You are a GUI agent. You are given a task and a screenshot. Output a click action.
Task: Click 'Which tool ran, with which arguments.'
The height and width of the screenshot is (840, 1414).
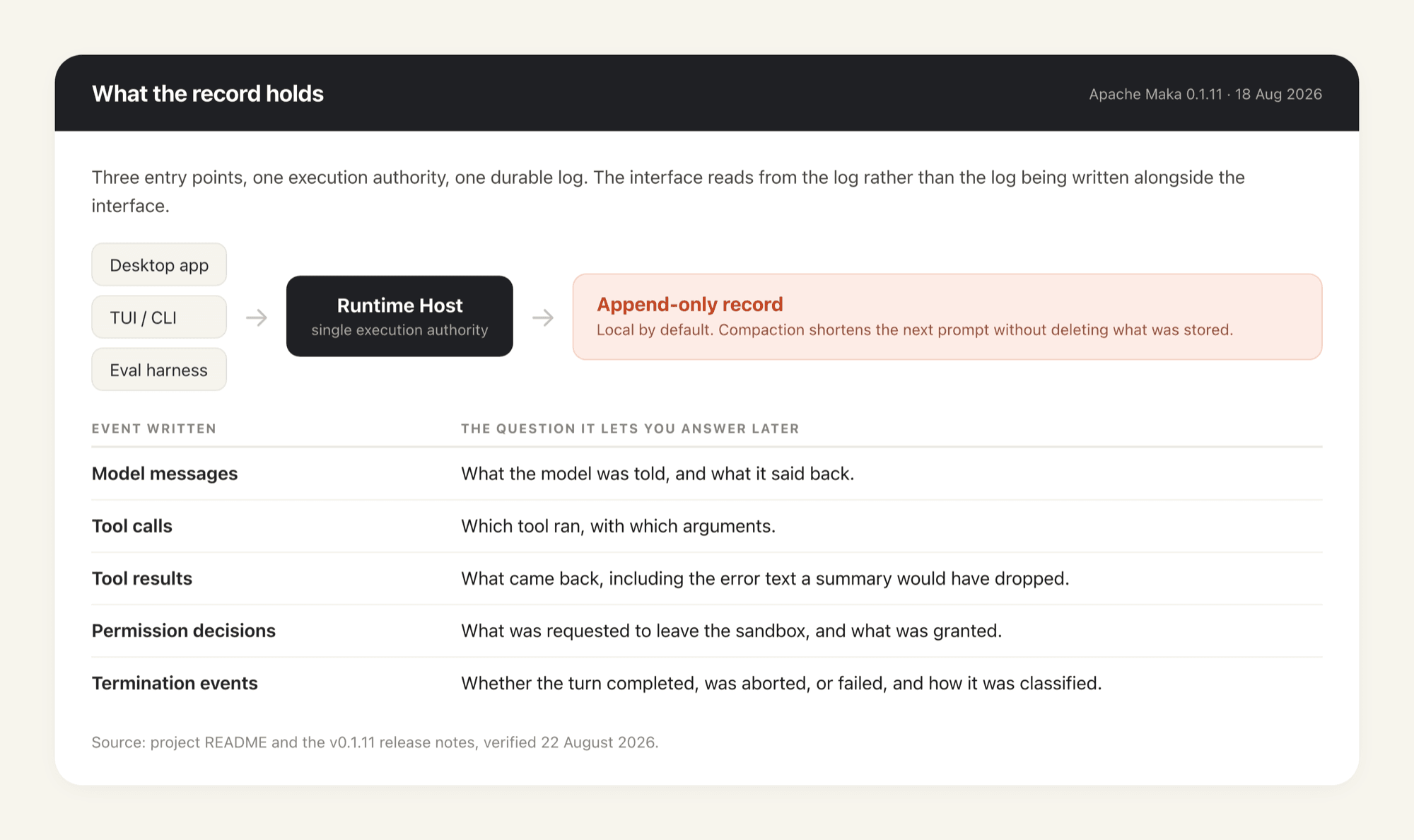619,526
